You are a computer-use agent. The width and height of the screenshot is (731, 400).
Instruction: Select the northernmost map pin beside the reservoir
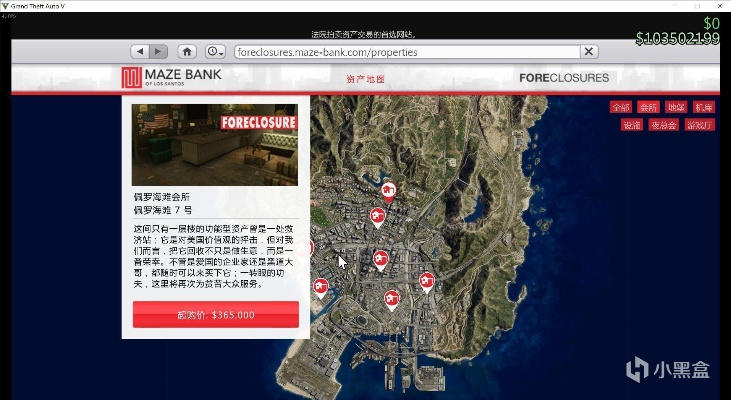tap(388, 192)
